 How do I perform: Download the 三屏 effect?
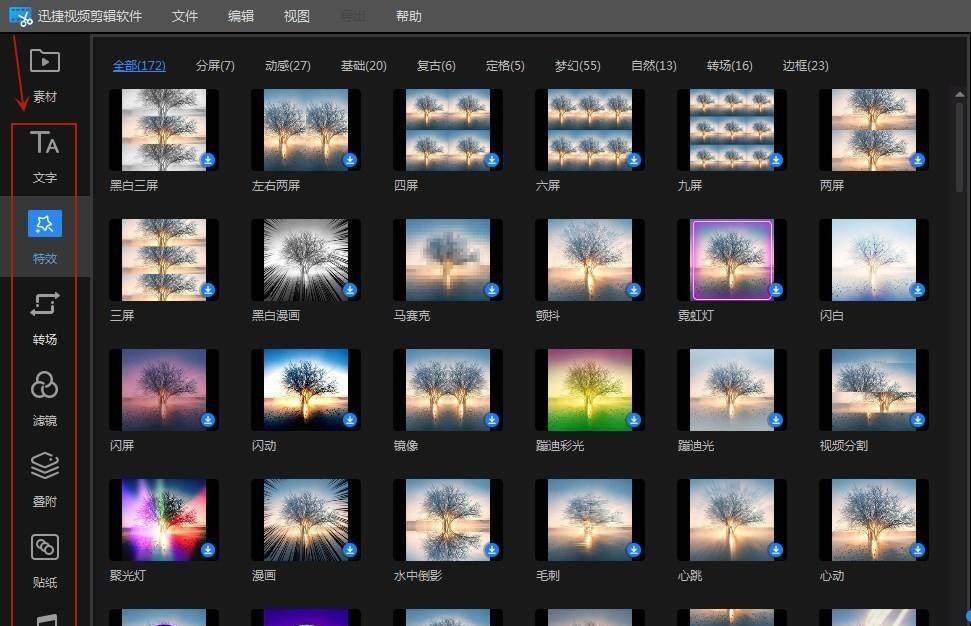[208, 290]
